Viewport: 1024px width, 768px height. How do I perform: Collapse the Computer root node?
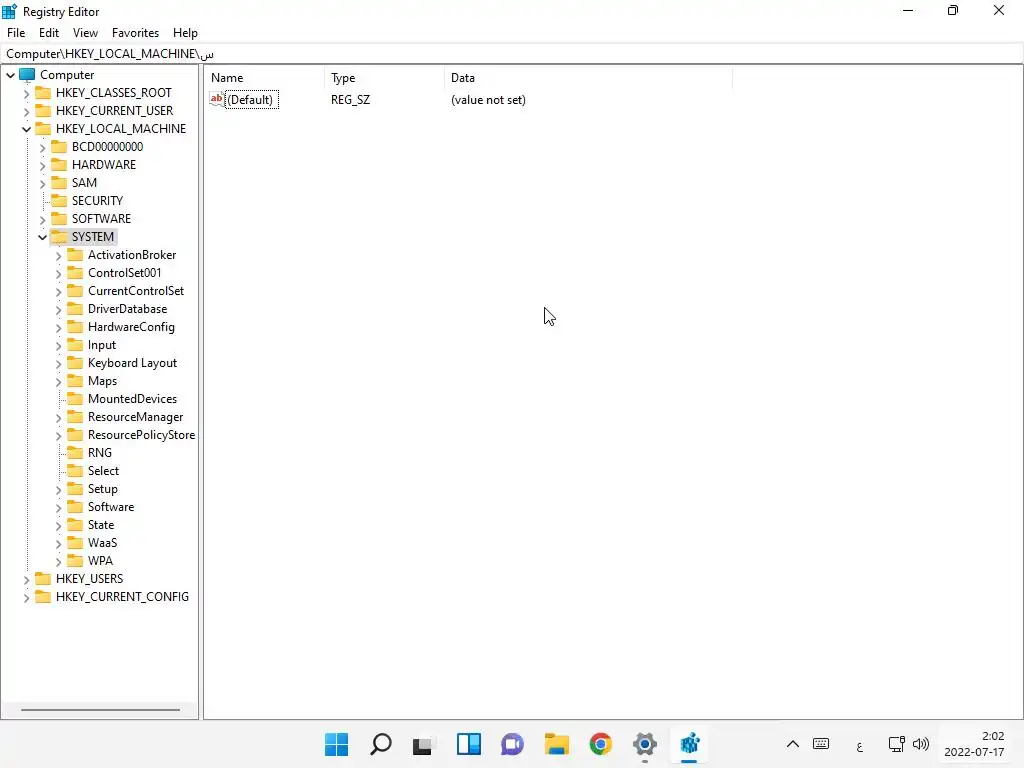pyautogui.click(x=10, y=75)
